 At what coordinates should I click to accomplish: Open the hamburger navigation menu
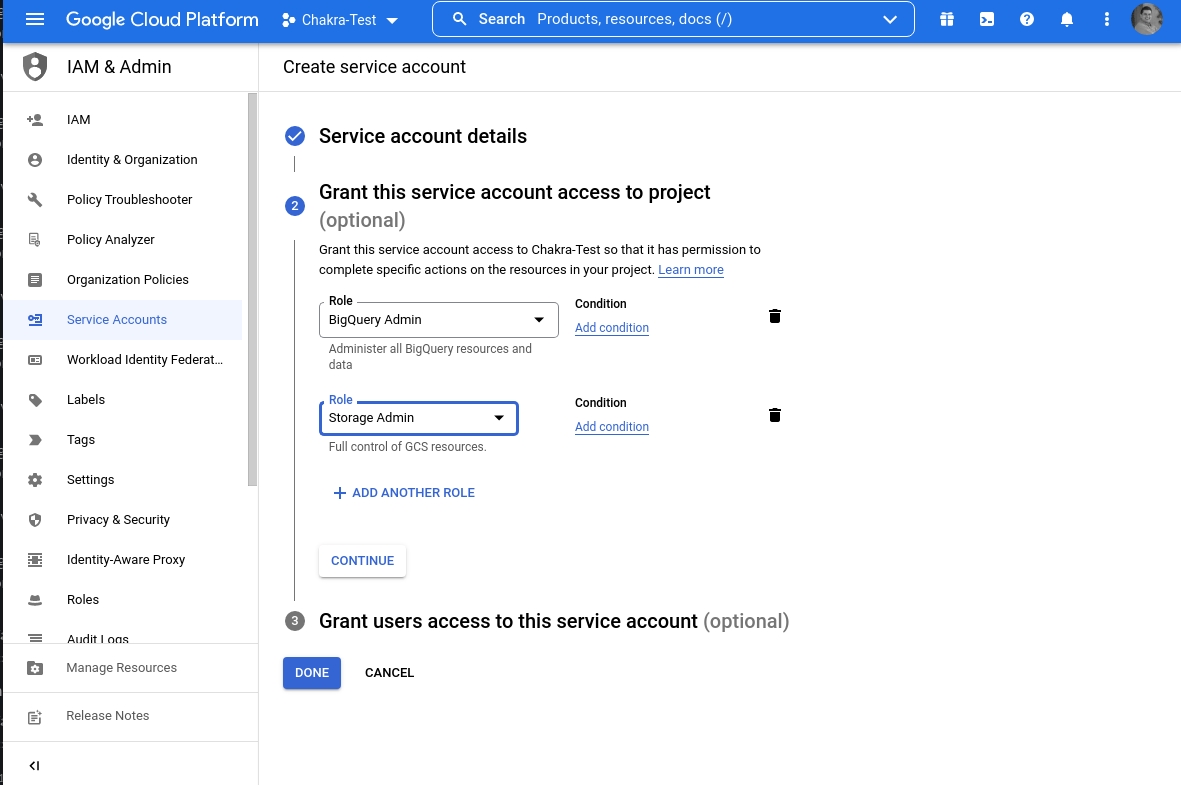(x=35, y=19)
